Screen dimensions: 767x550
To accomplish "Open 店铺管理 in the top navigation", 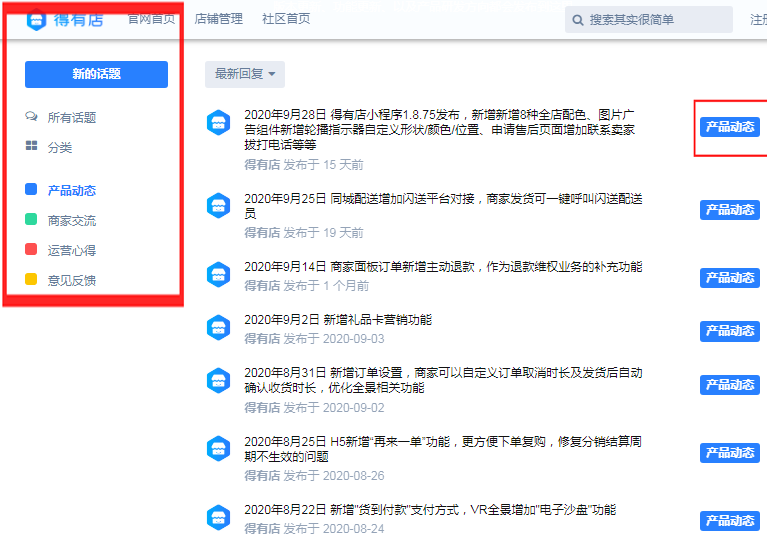I will pos(218,19).
